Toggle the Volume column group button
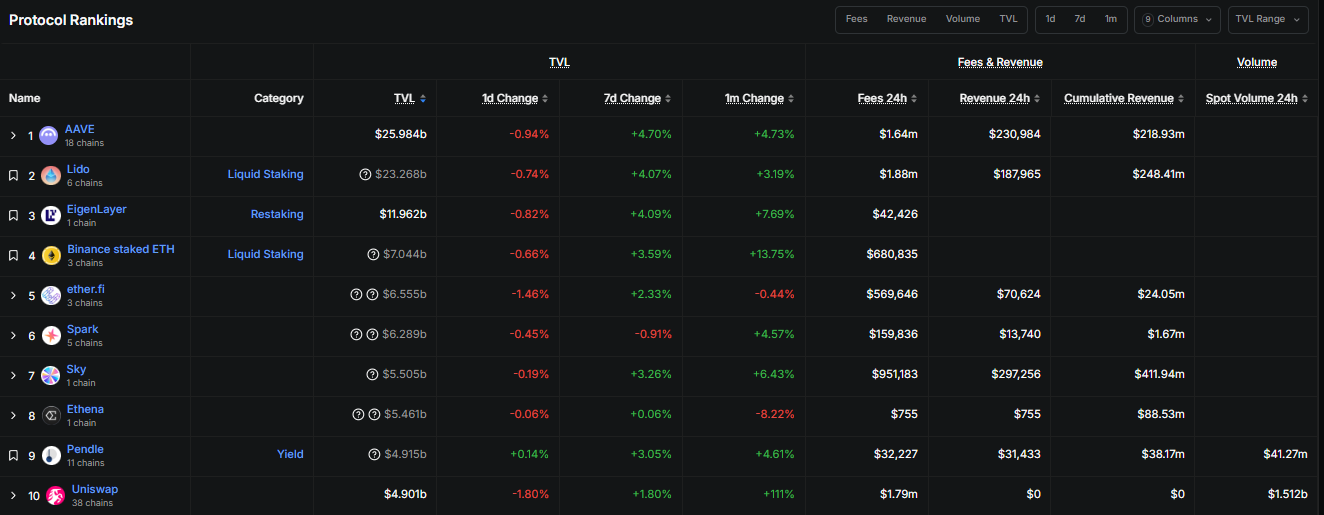The width and height of the screenshot is (1324, 515). coord(963,19)
